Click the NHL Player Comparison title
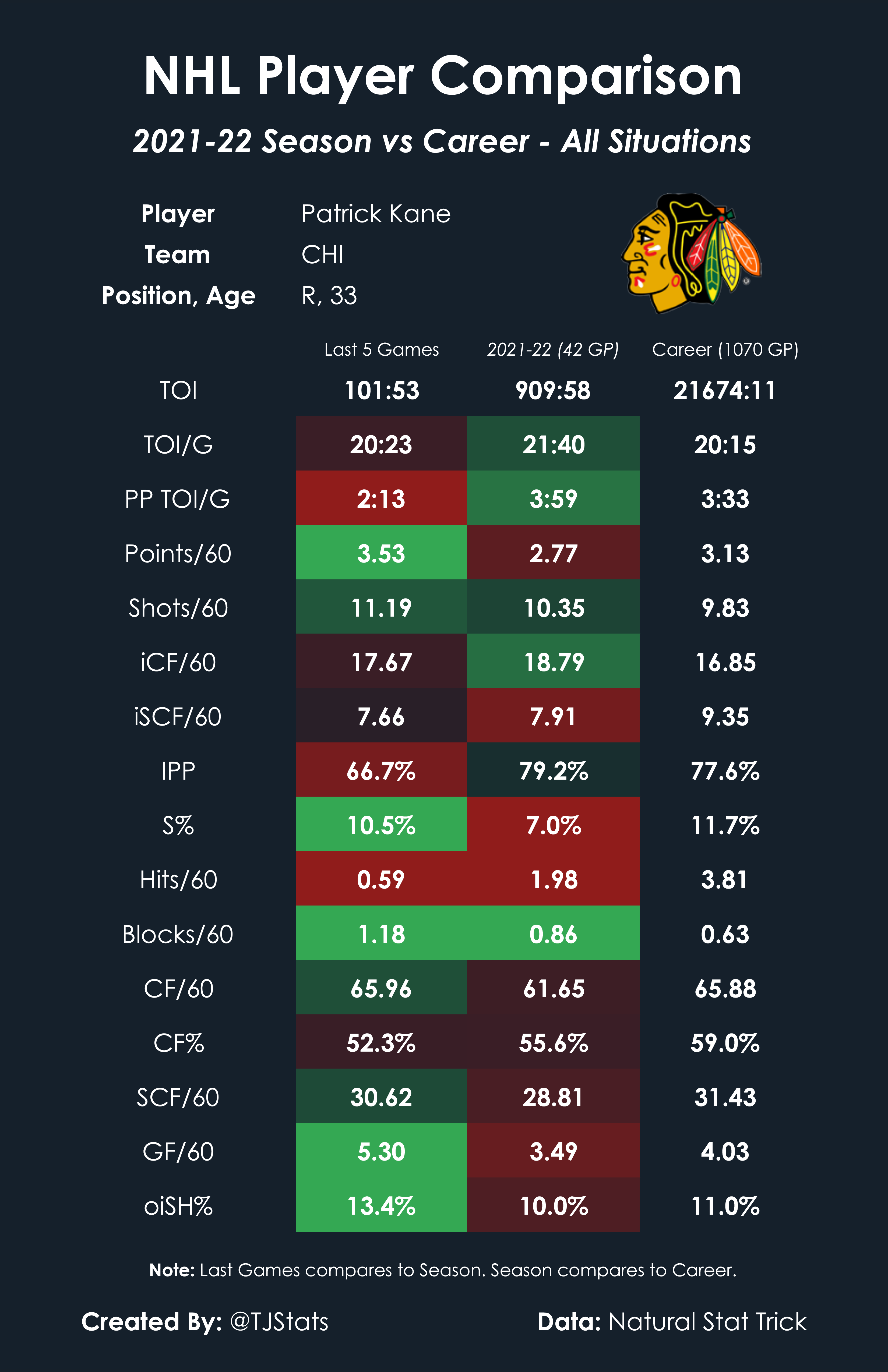This screenshot has height=1372, width=888. [443, 76]
